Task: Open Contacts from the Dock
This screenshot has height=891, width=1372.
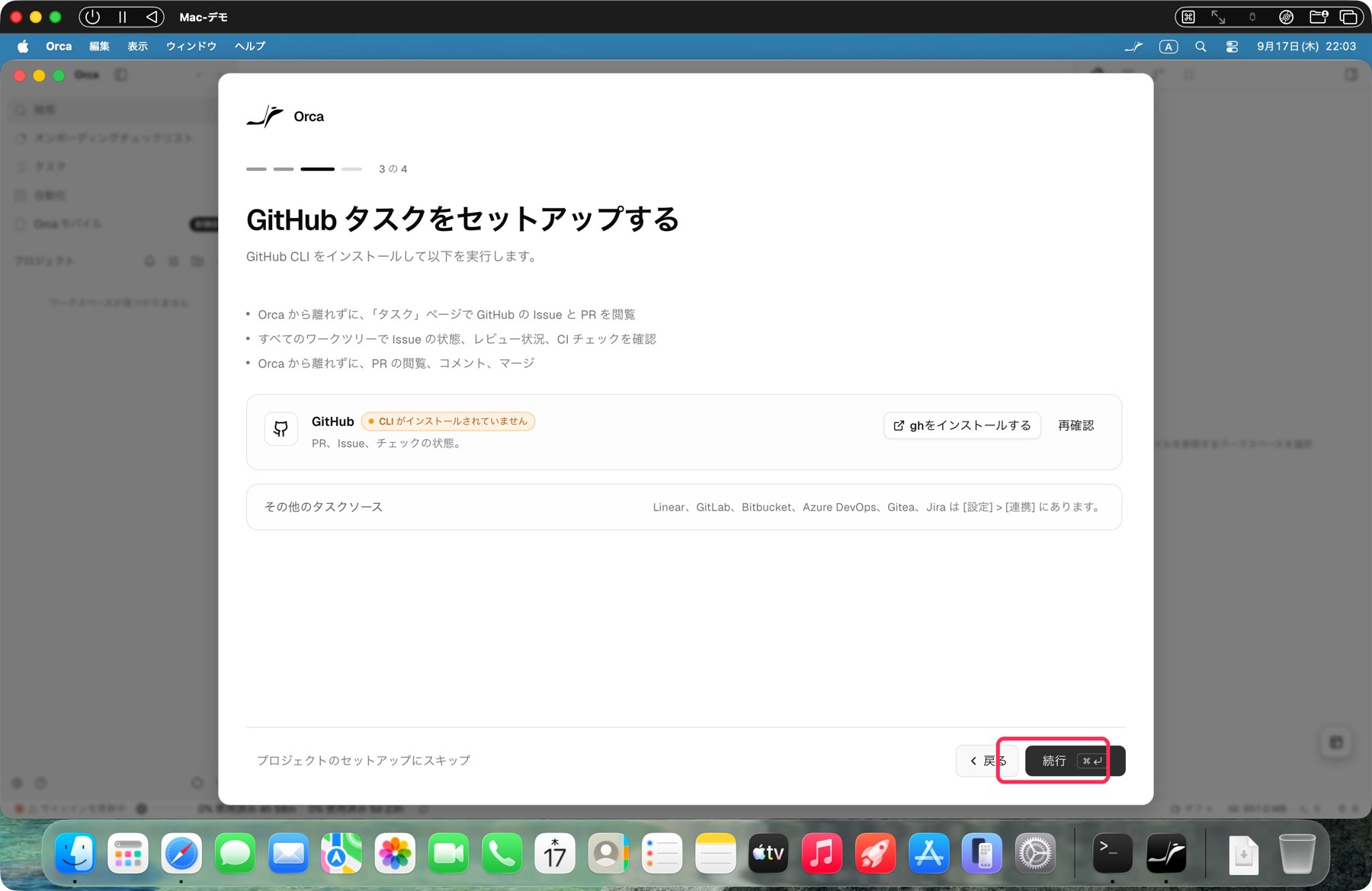Action: 608,853
